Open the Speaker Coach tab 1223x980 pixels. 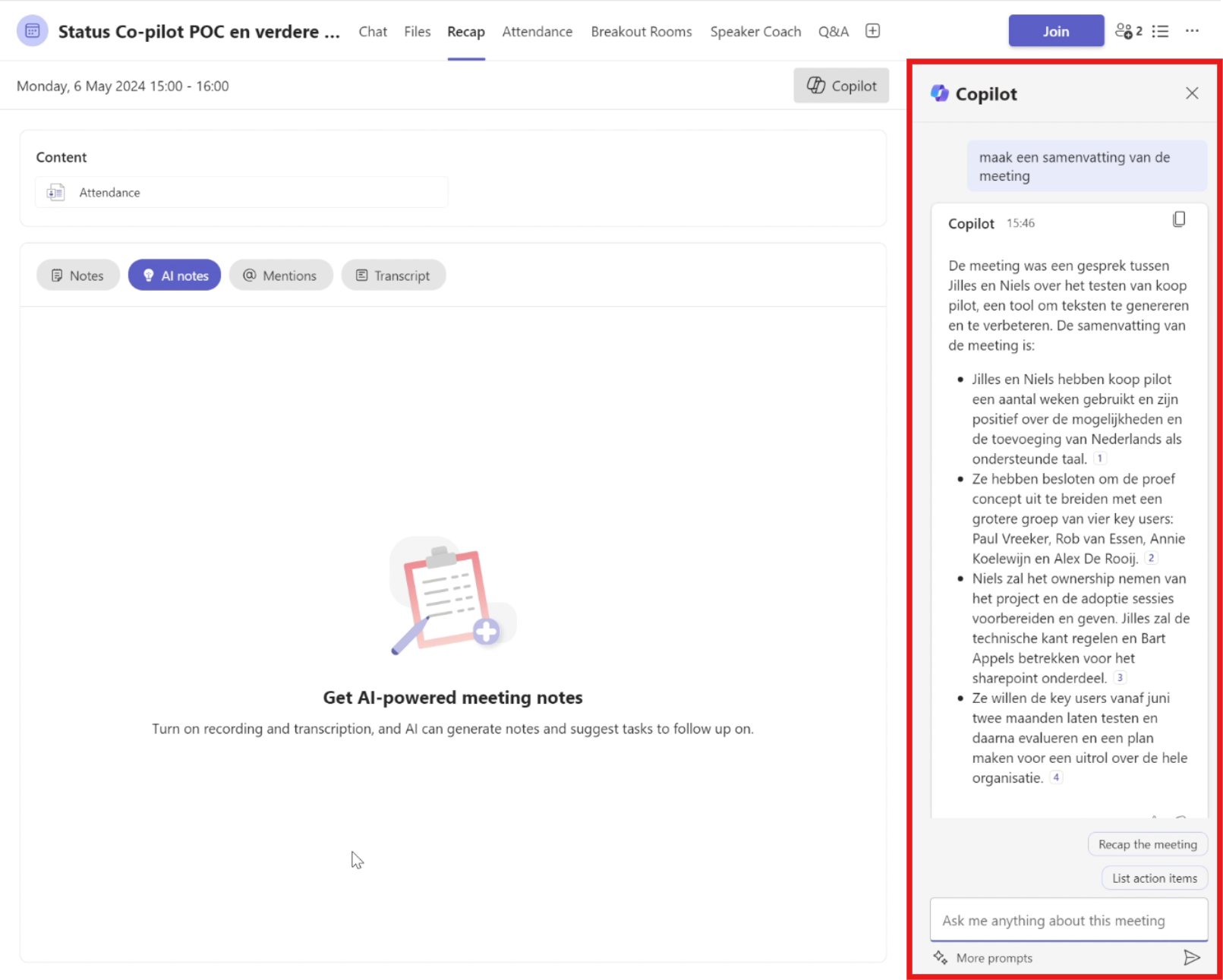click(755, 32)
